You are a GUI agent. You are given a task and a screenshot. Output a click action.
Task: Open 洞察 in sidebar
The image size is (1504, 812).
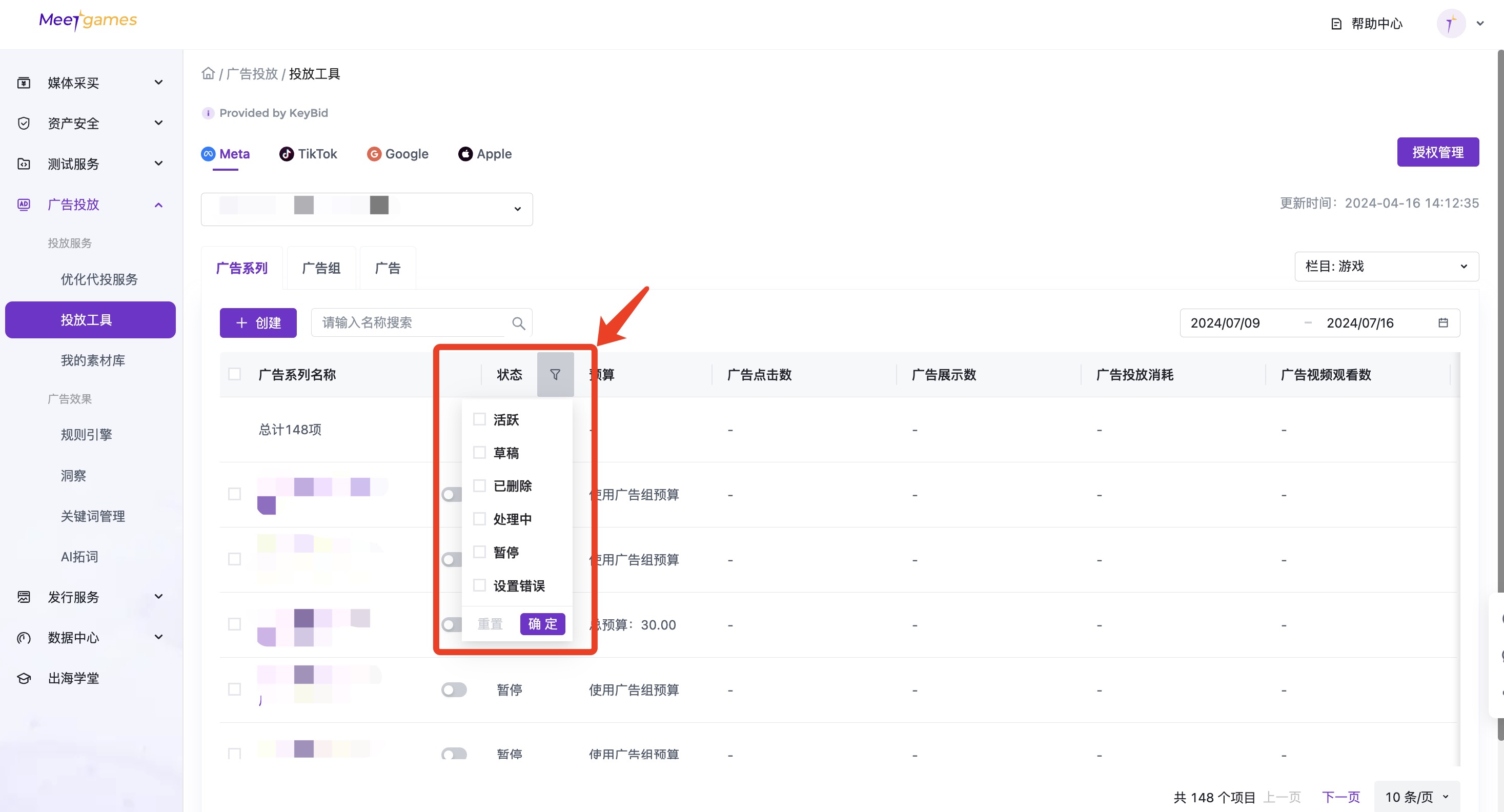click(x=74, y=476)
